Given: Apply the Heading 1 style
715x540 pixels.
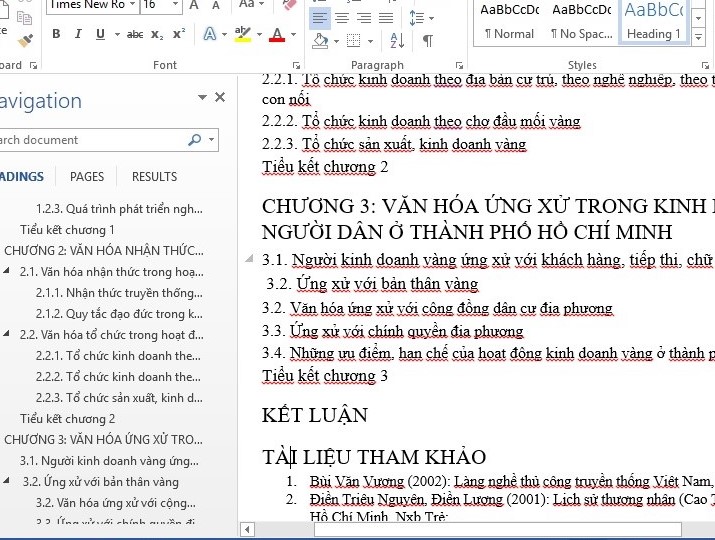Looking at the screenshot, I should [x=654, y=22].
